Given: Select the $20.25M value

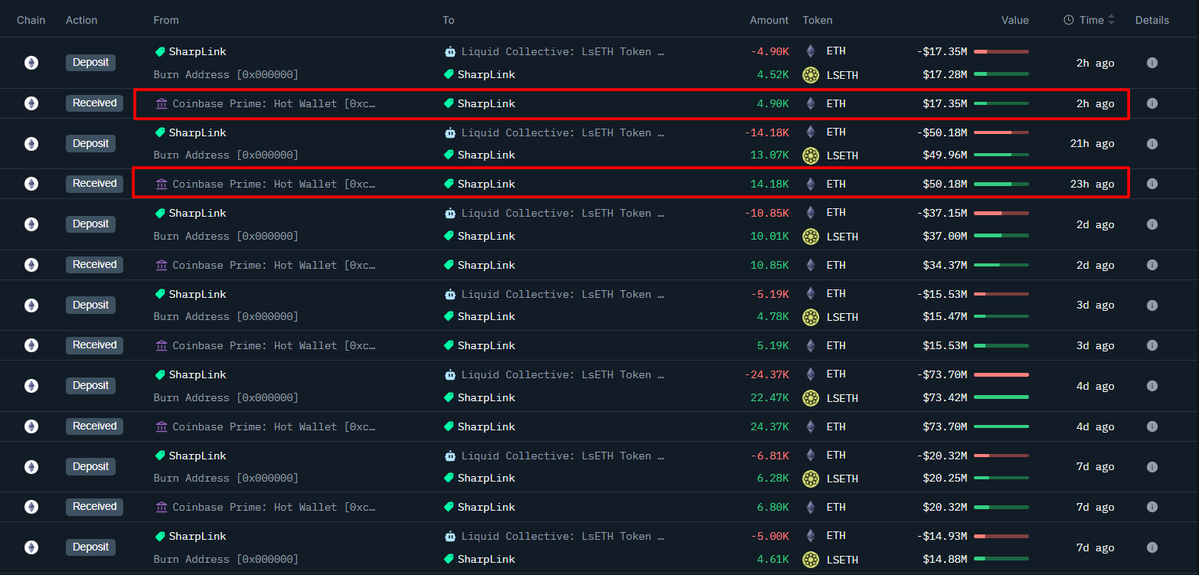Looking at the screenshot, I should pos(944,479).
